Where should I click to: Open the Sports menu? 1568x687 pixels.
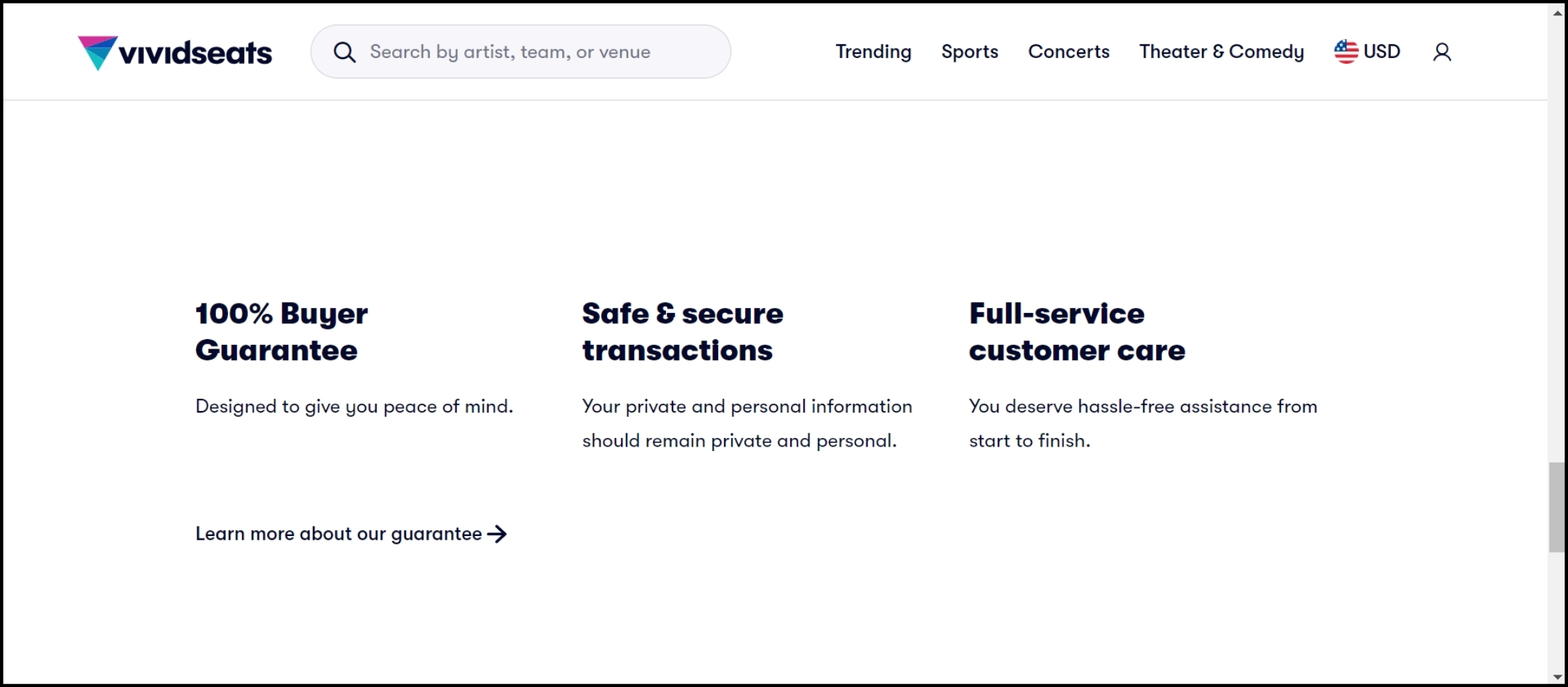[x=970, y=52]
